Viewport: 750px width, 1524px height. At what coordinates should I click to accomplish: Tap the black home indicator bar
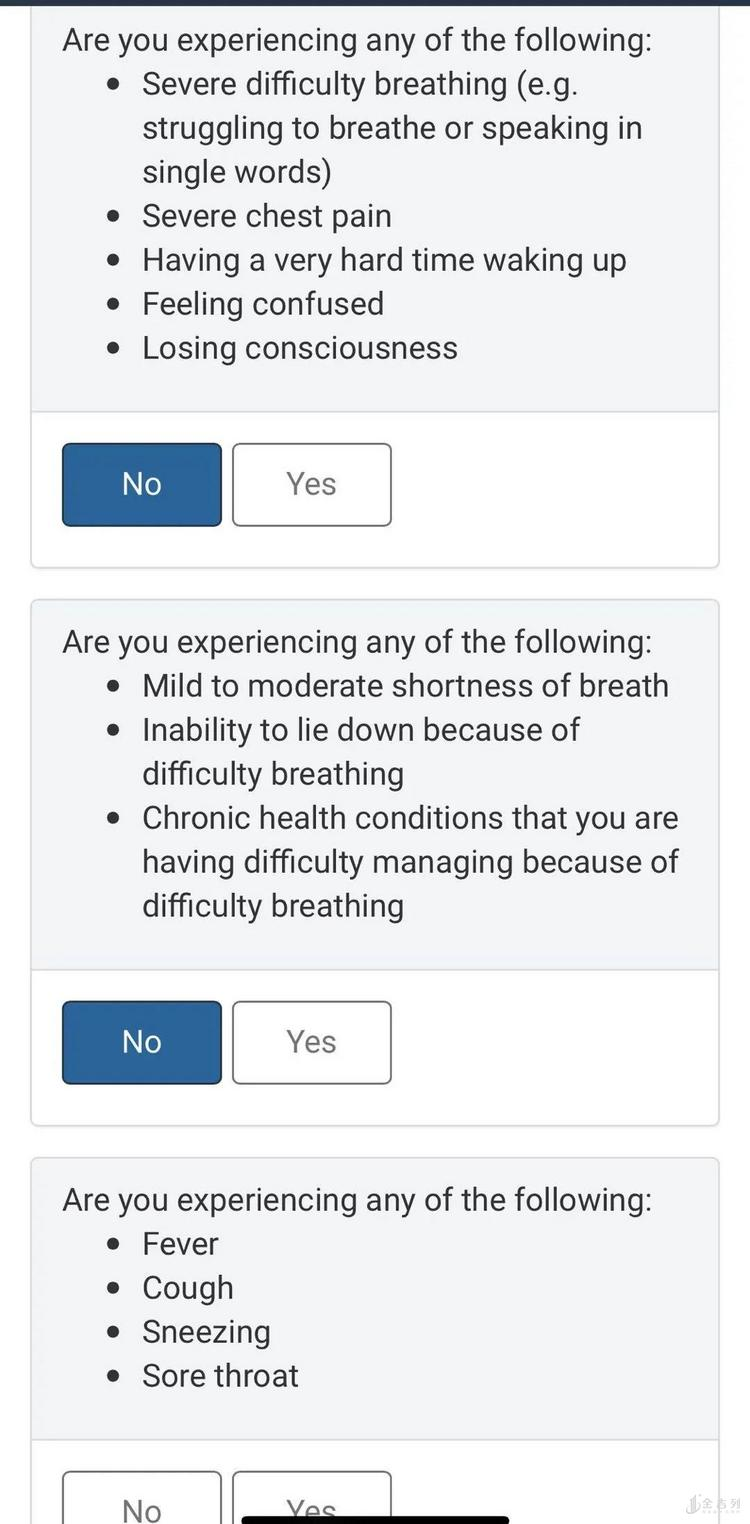pyautogui.click(x=375, y=1520)
